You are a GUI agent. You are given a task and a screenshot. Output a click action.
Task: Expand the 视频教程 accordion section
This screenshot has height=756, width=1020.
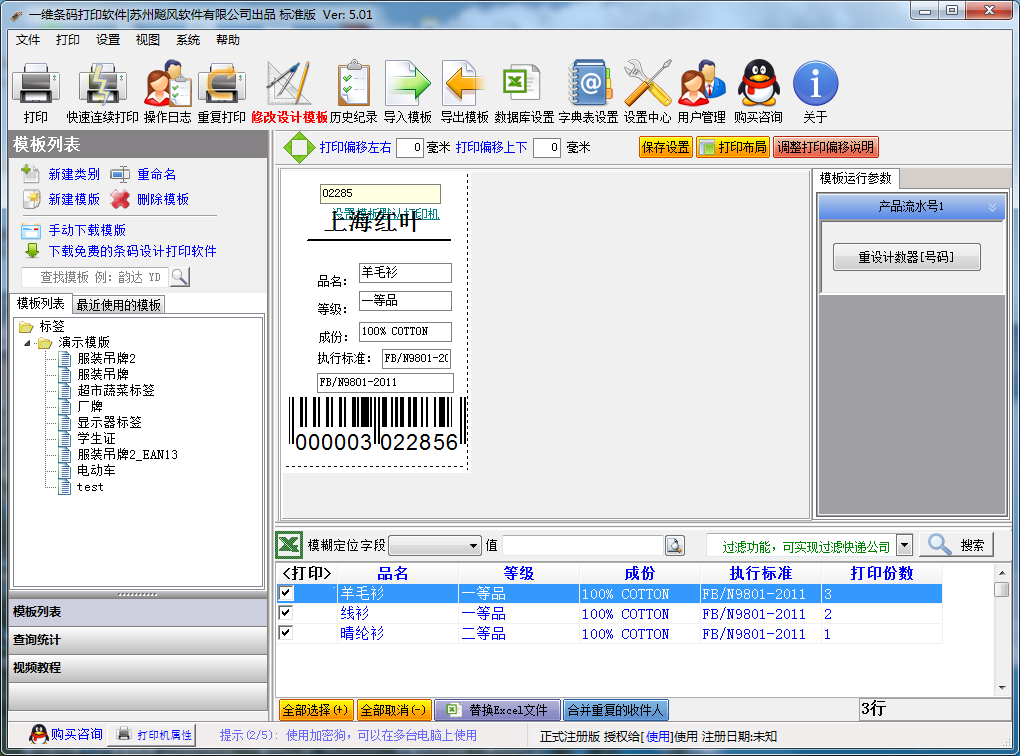(x=138, y=668)
